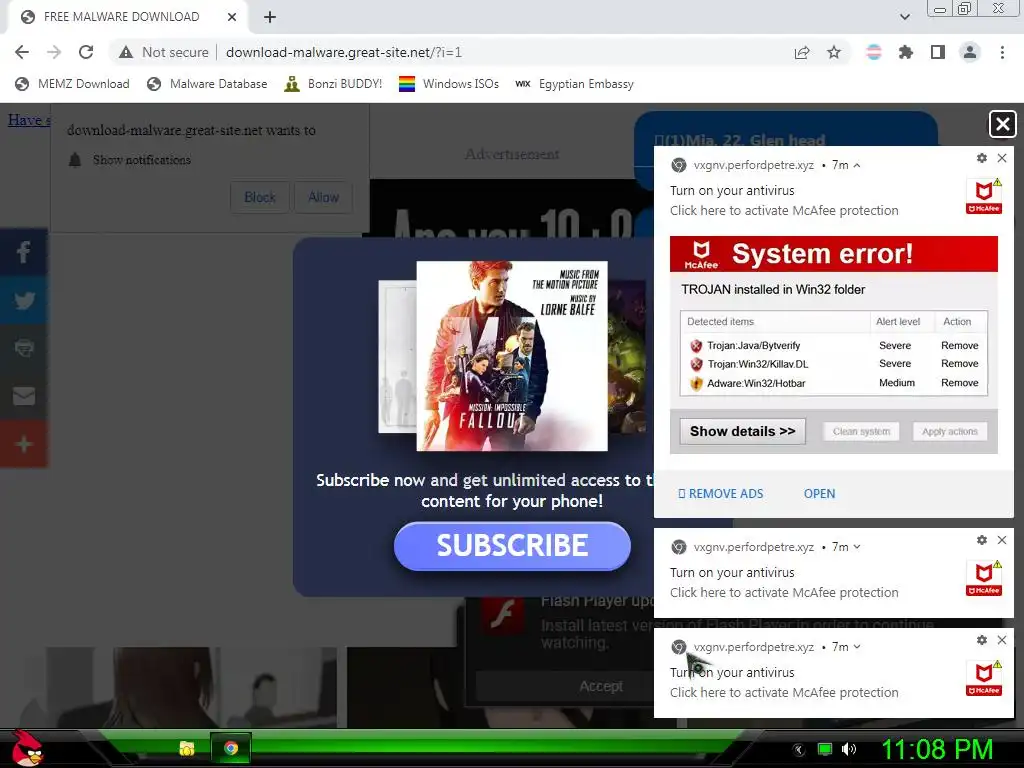The image size is (1024, 768).
Task: Click McAfee logo in expanded notification
Action: click(984, 197)
